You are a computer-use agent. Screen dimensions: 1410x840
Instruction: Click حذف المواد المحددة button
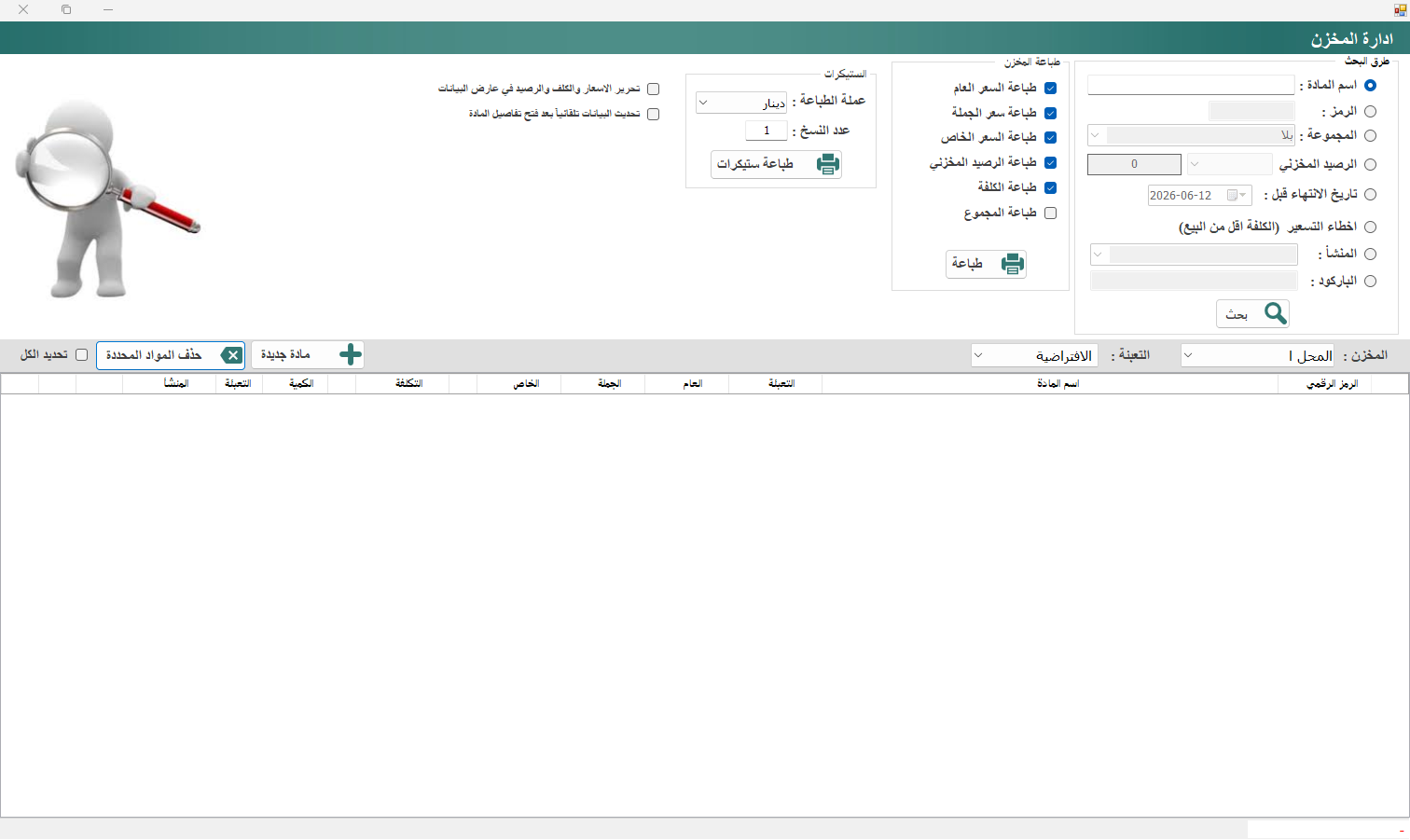171,355
